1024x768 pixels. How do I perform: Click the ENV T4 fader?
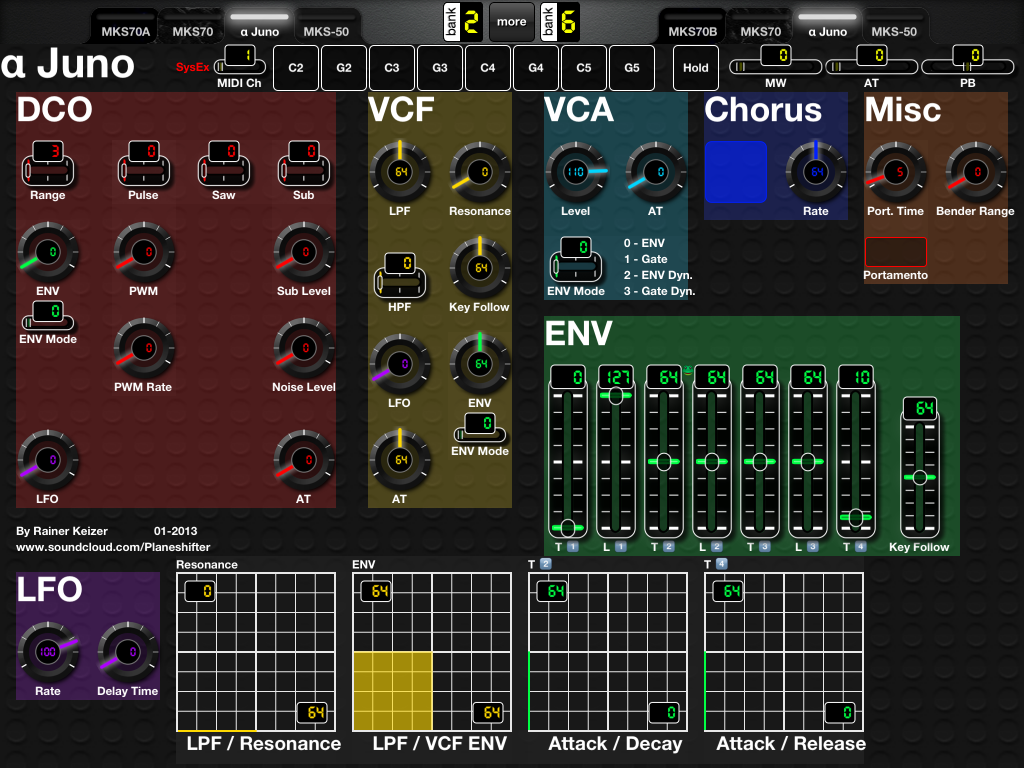click(856, 451)
